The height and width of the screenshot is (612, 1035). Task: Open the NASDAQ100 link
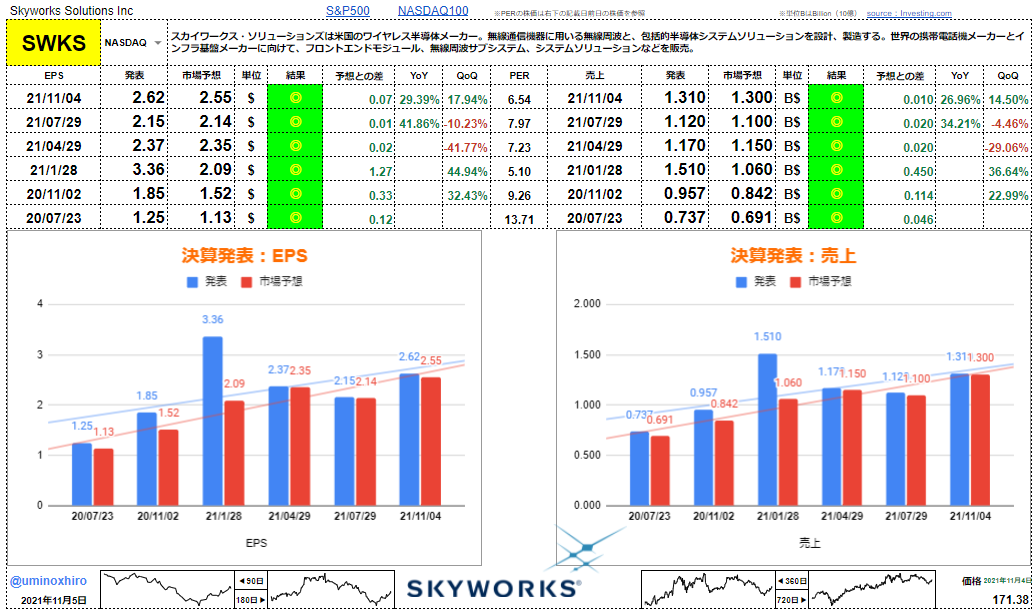[433, 11]
